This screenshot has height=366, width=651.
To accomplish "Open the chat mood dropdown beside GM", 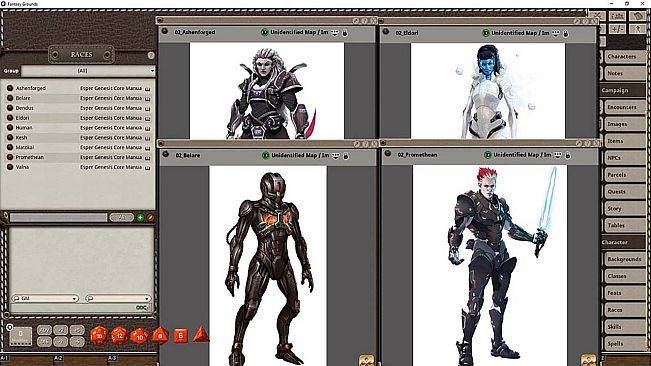I will point(118,298).
